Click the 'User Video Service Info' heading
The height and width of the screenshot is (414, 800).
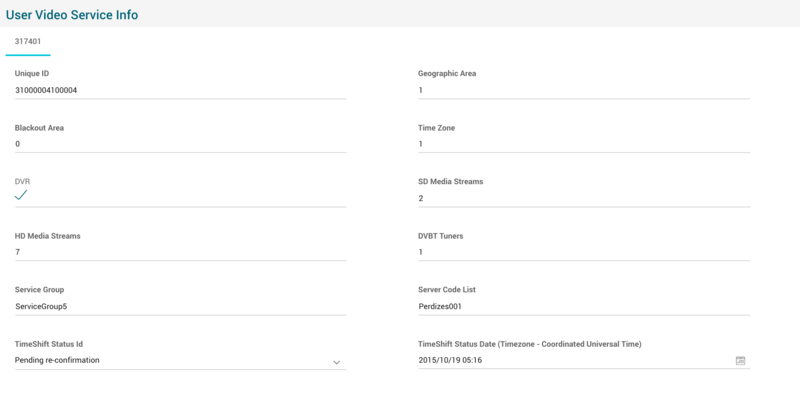click(73, 15)
